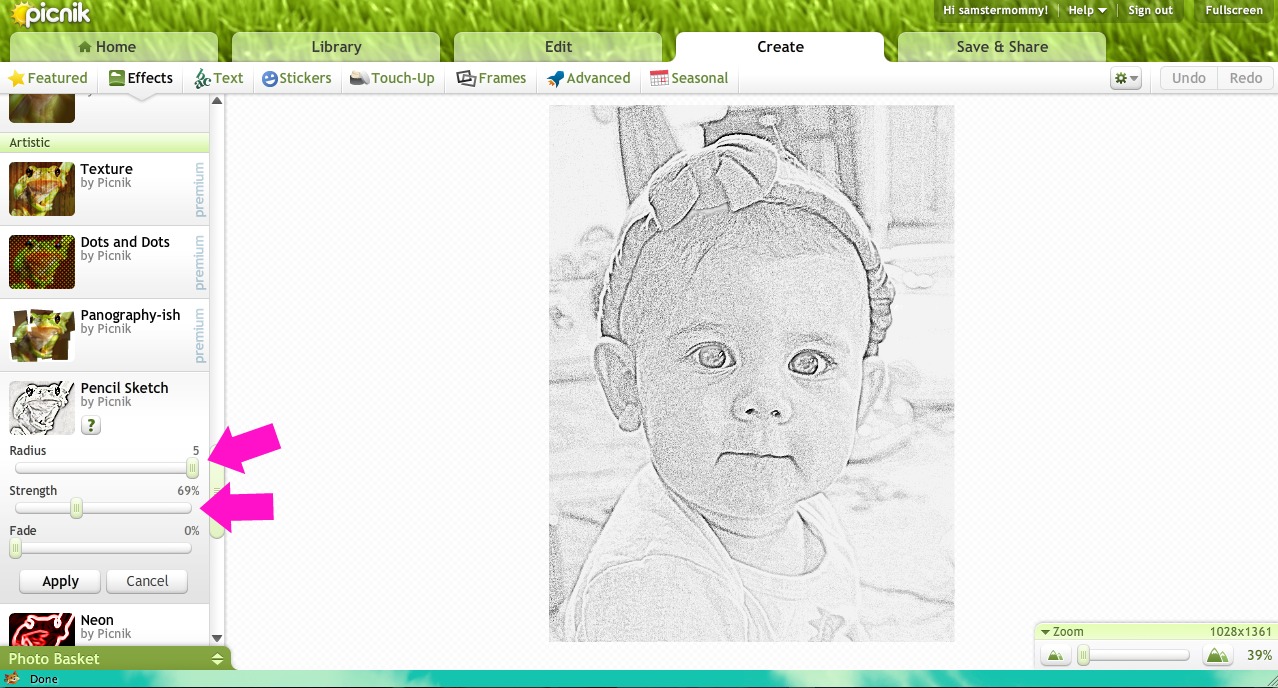Click the Done status bar text
Screen dimensions: 1278x688
pos(44,679)
